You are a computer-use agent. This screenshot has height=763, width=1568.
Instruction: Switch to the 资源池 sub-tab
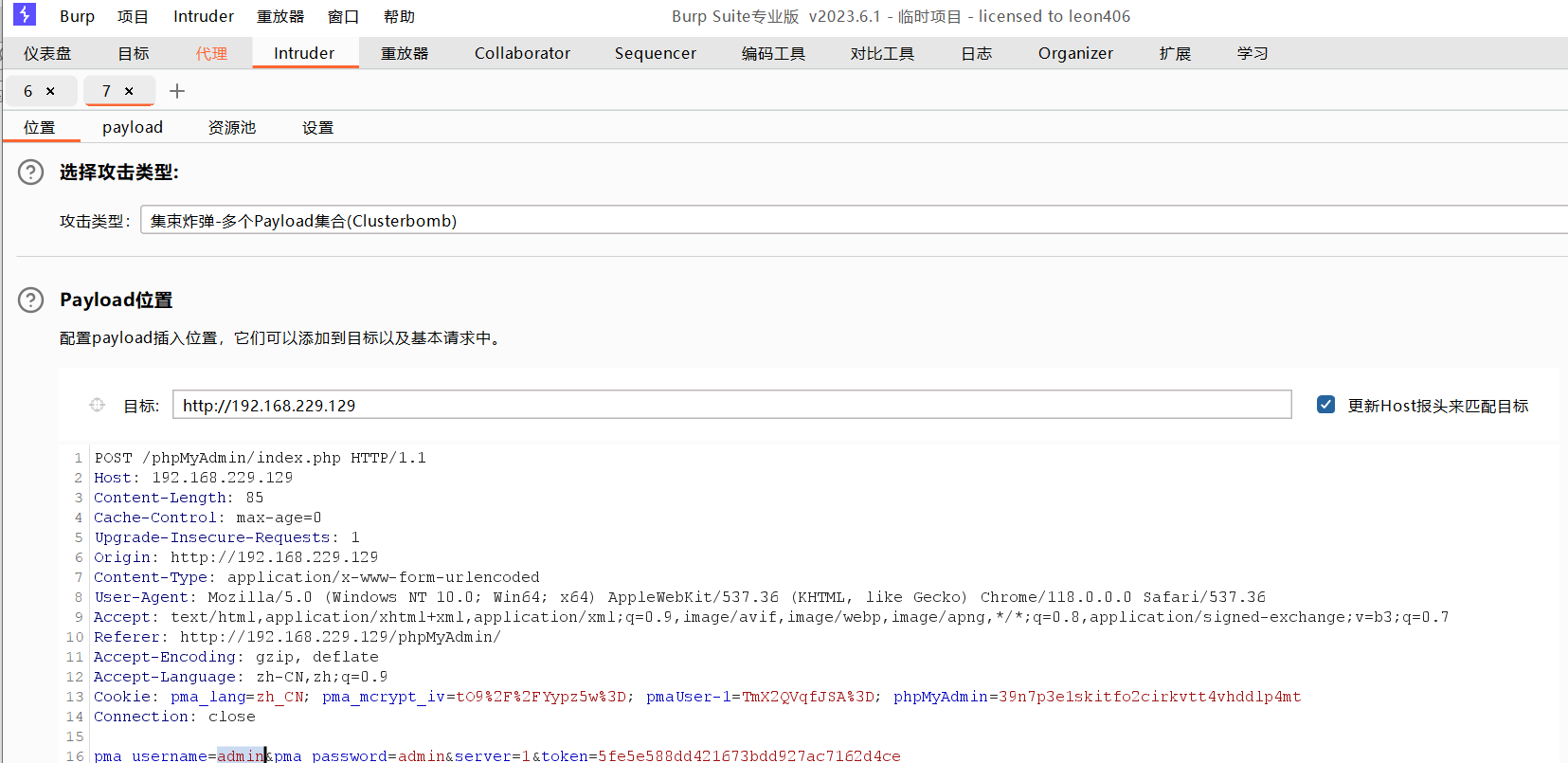pyautogui.click(x=232, y=127)
